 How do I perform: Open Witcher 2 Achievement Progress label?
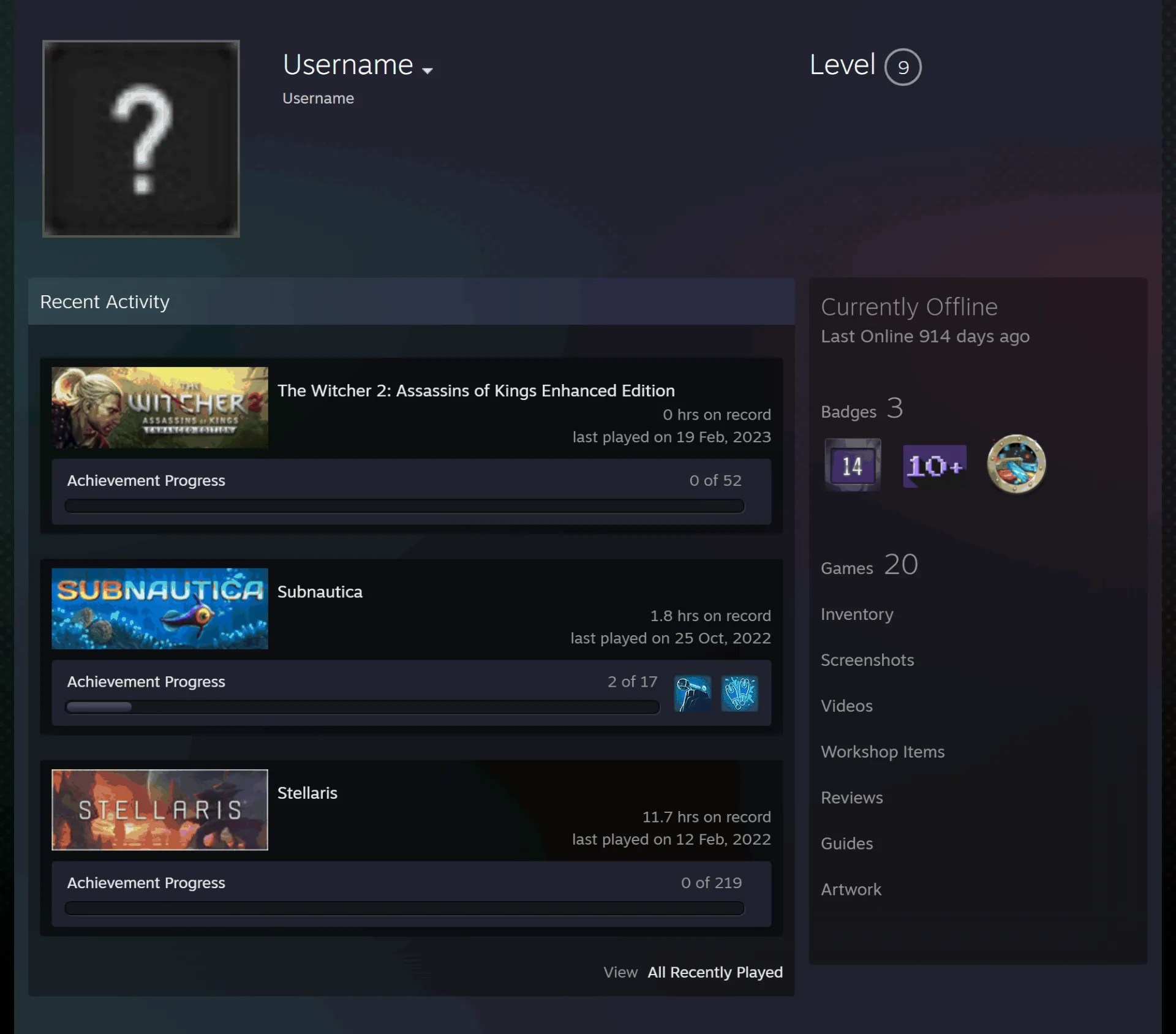tap(146, 481)
